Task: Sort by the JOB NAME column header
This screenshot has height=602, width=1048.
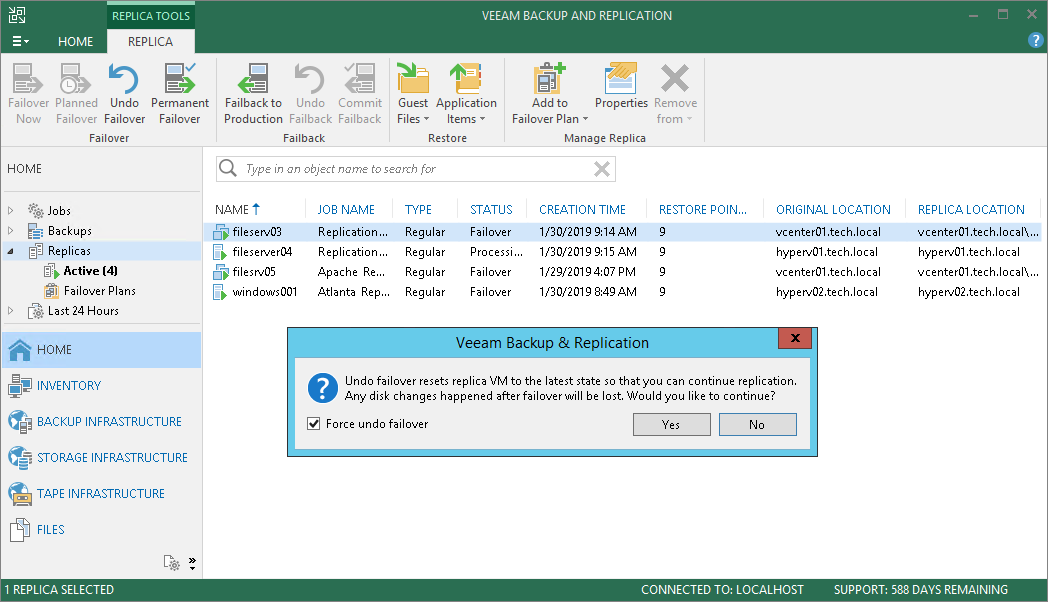Action: coord(346,210)
